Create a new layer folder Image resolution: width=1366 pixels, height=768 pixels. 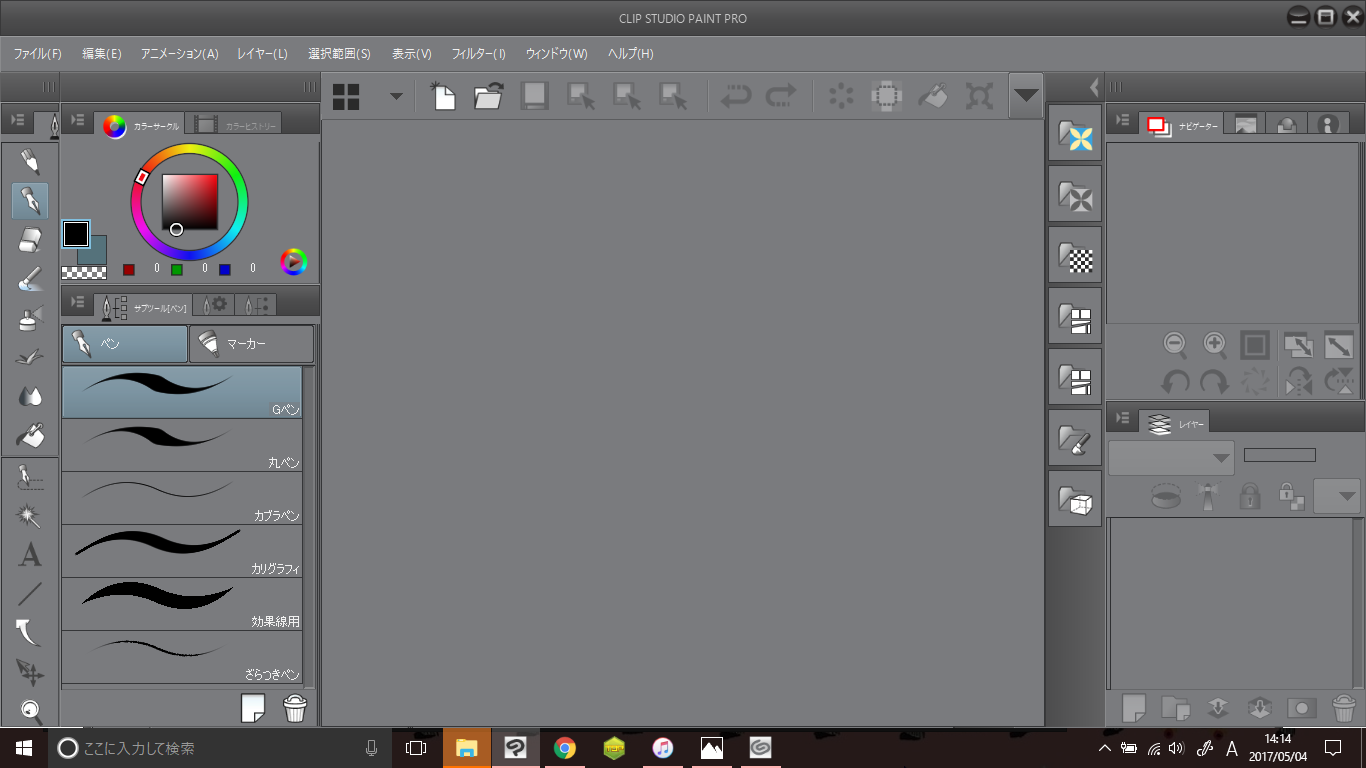(1175, 708)
